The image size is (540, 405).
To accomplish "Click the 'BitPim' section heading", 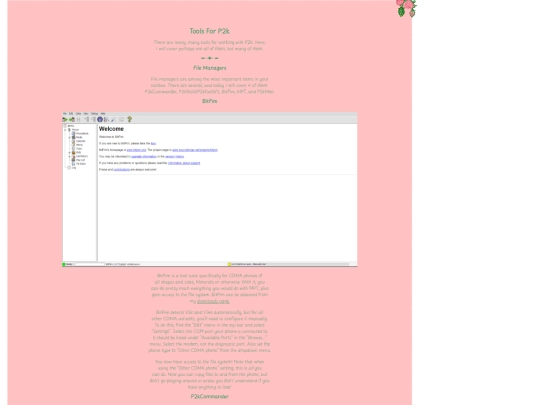I will 209,101.
